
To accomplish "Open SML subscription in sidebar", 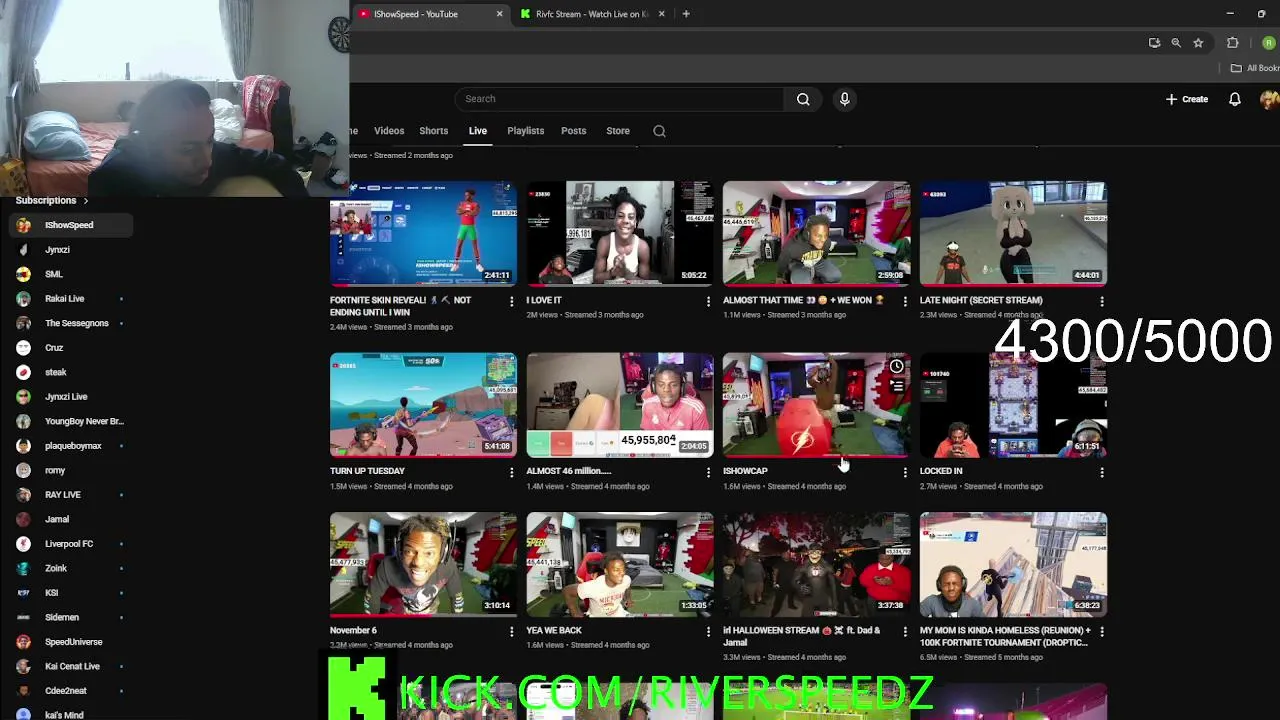I will [x=69, y=274].
